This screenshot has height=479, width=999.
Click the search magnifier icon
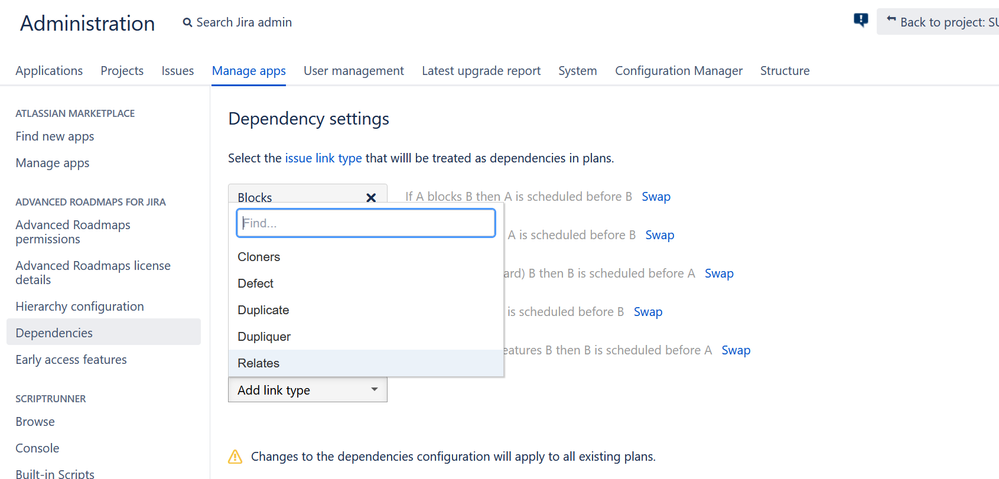[x=187, y=23]
